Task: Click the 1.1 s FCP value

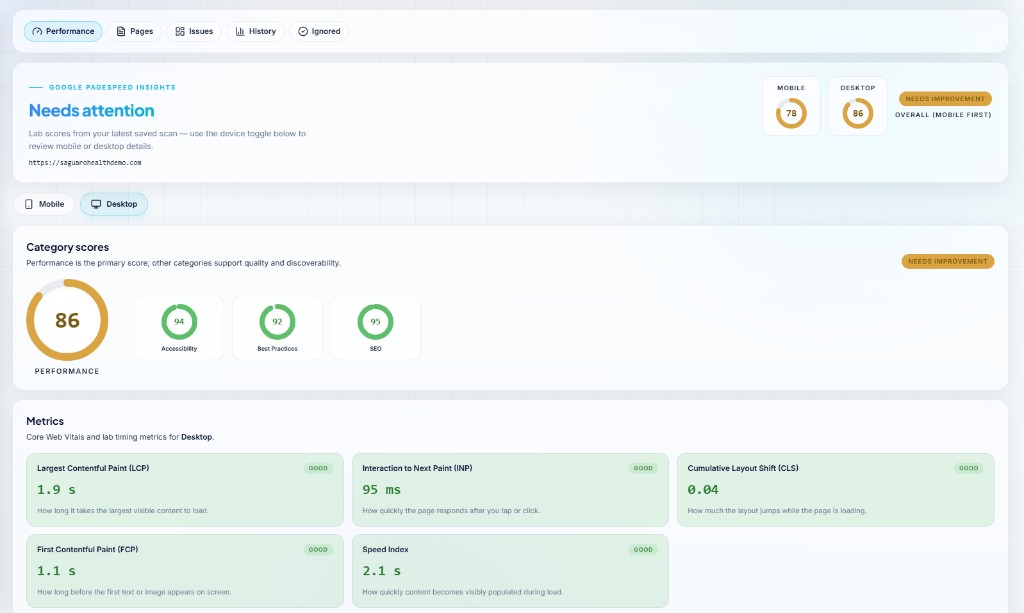Action: point(56,571)
